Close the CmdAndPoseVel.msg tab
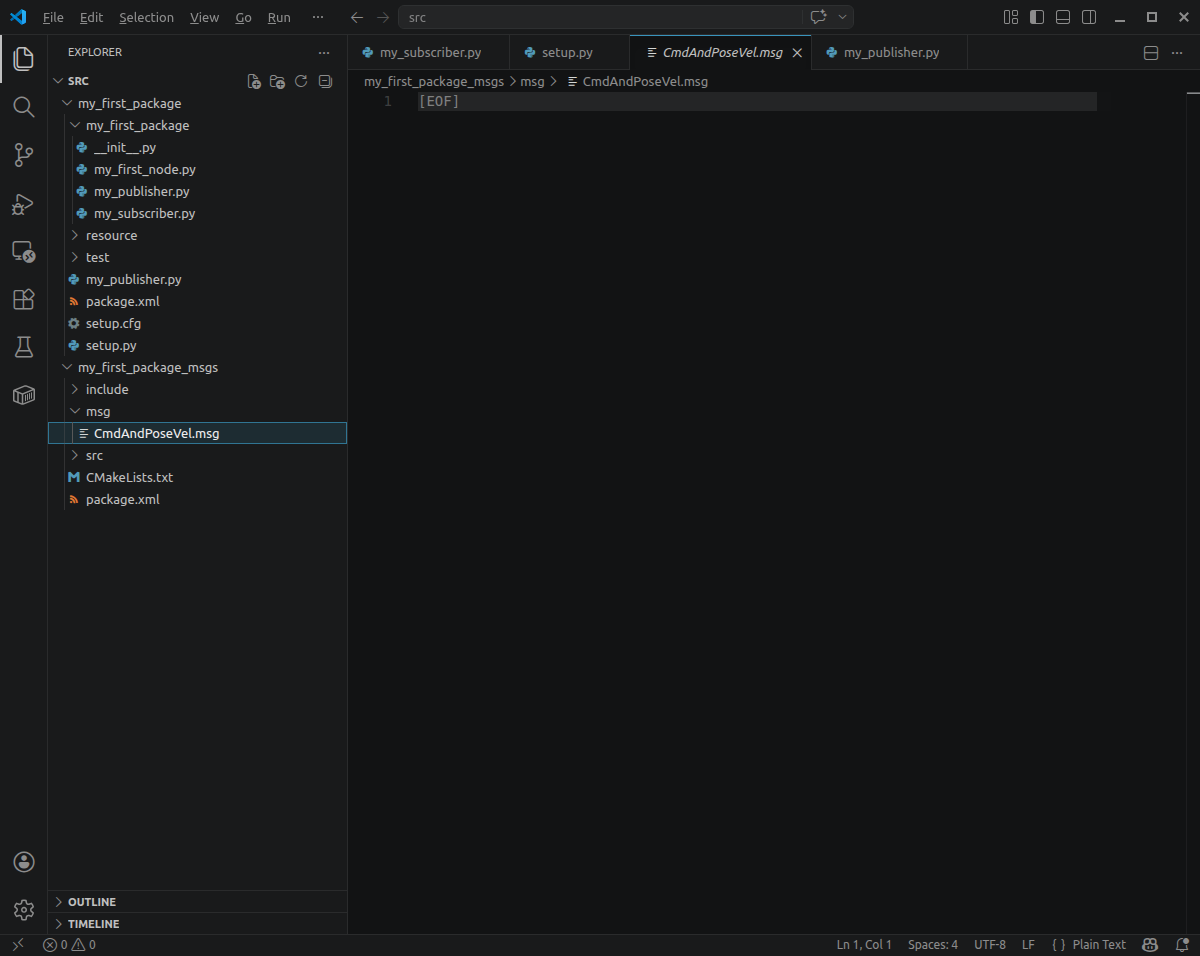1200x956 pixels. (x=797, y=53)
